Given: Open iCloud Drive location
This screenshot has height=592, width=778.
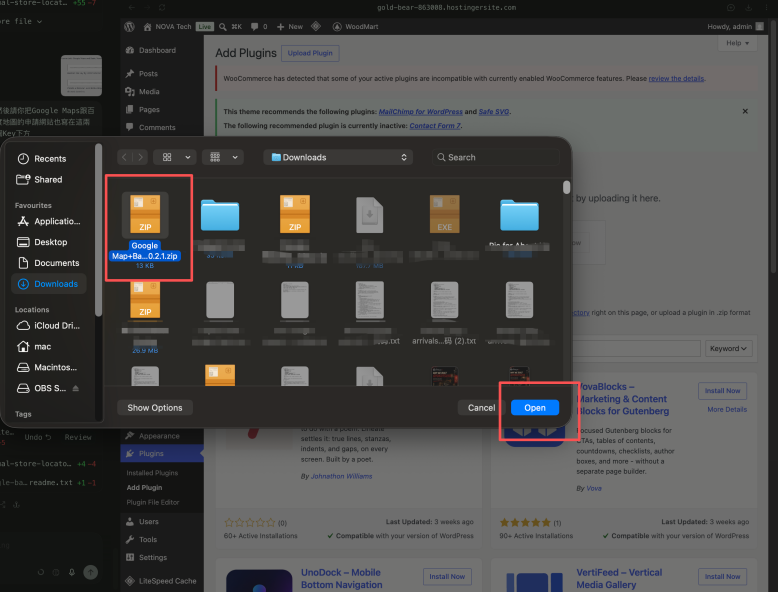Looking at the screenshot, I should click(x=49, y=326).
